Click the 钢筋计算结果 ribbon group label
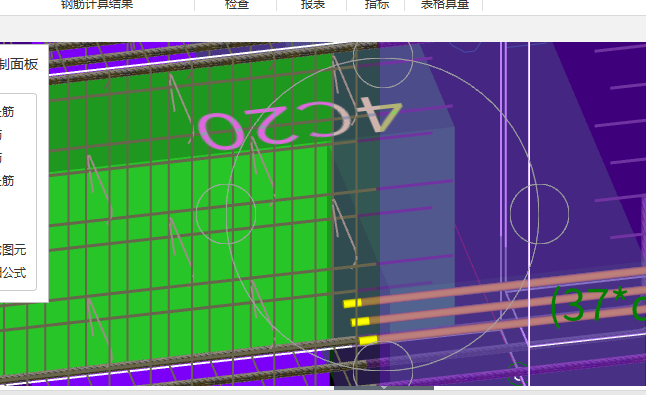Viewport: 646px width, 395px height. tap(97, 5)
